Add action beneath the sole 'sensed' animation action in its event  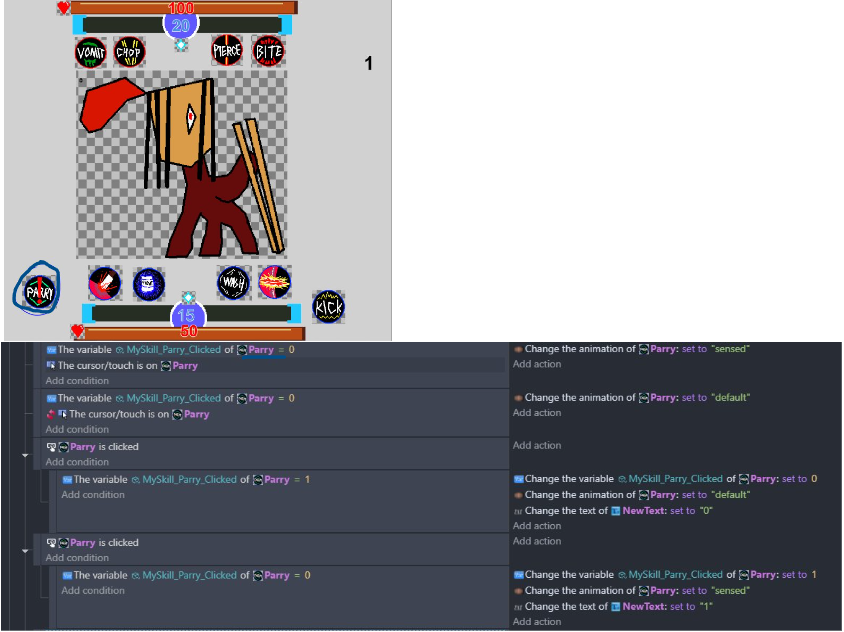tap(537, 364)
